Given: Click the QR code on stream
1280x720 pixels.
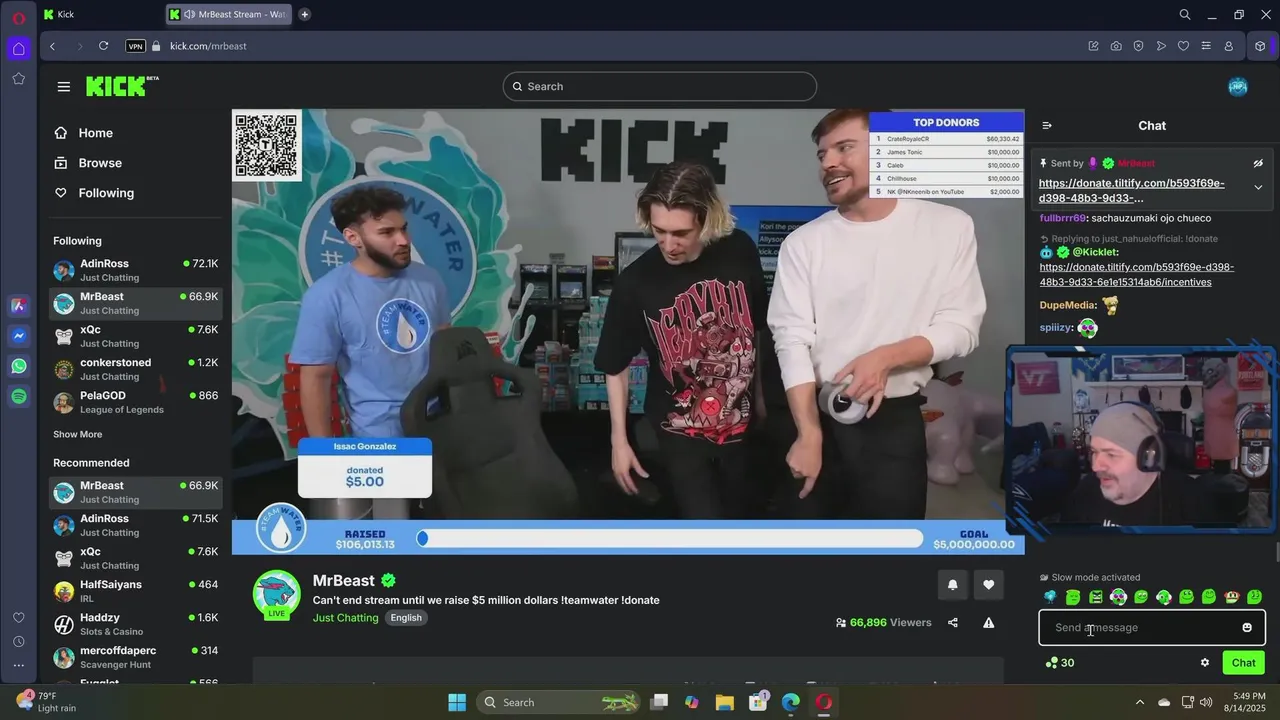Looking at the screenshot, I should point(267,146).
